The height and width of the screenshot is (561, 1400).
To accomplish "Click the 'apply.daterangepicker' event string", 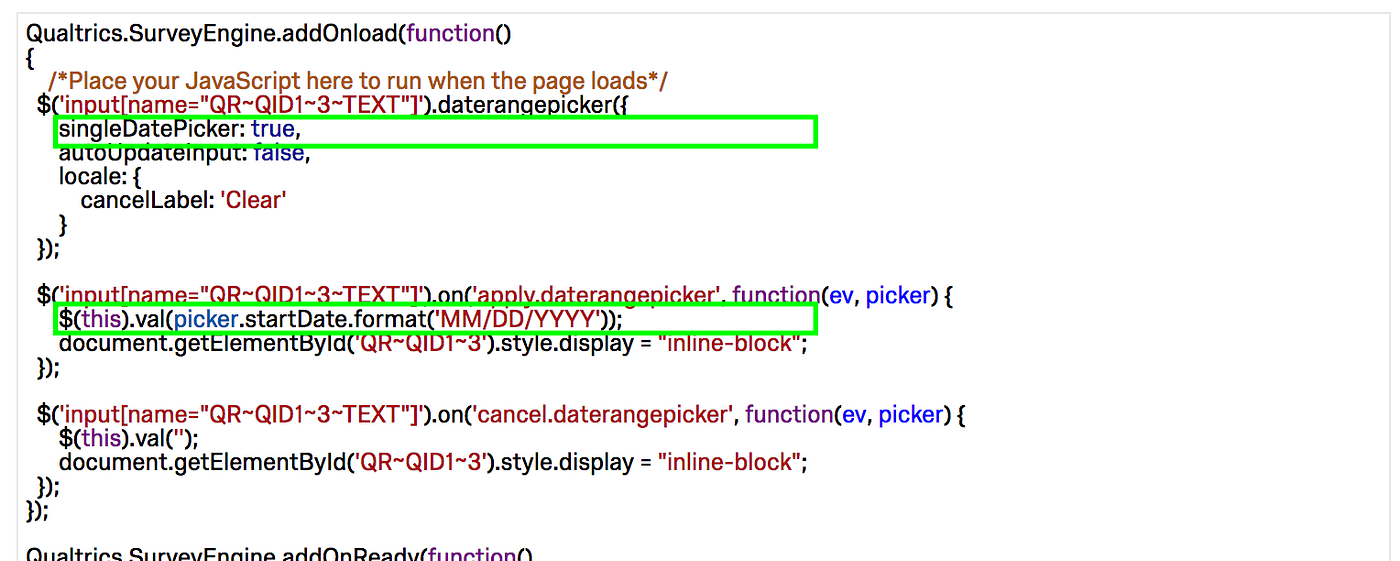I will coord(596,295).
